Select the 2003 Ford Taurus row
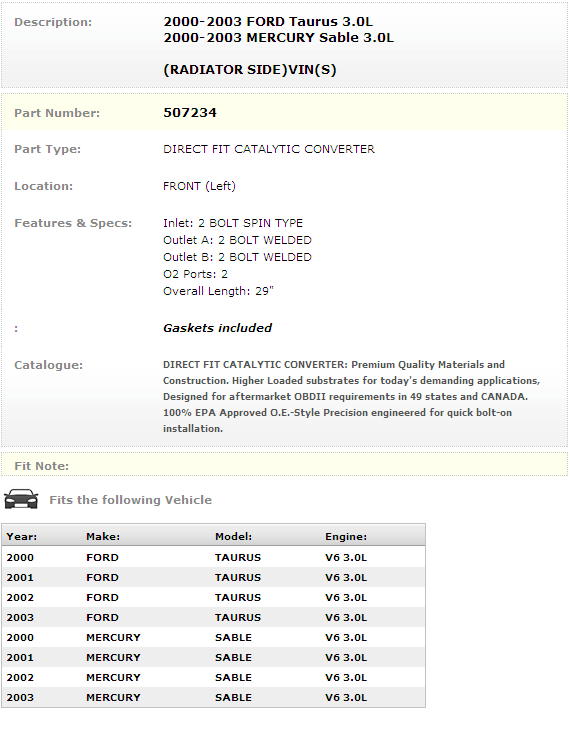This screenshot has height=736, width=570. (214, 617)
